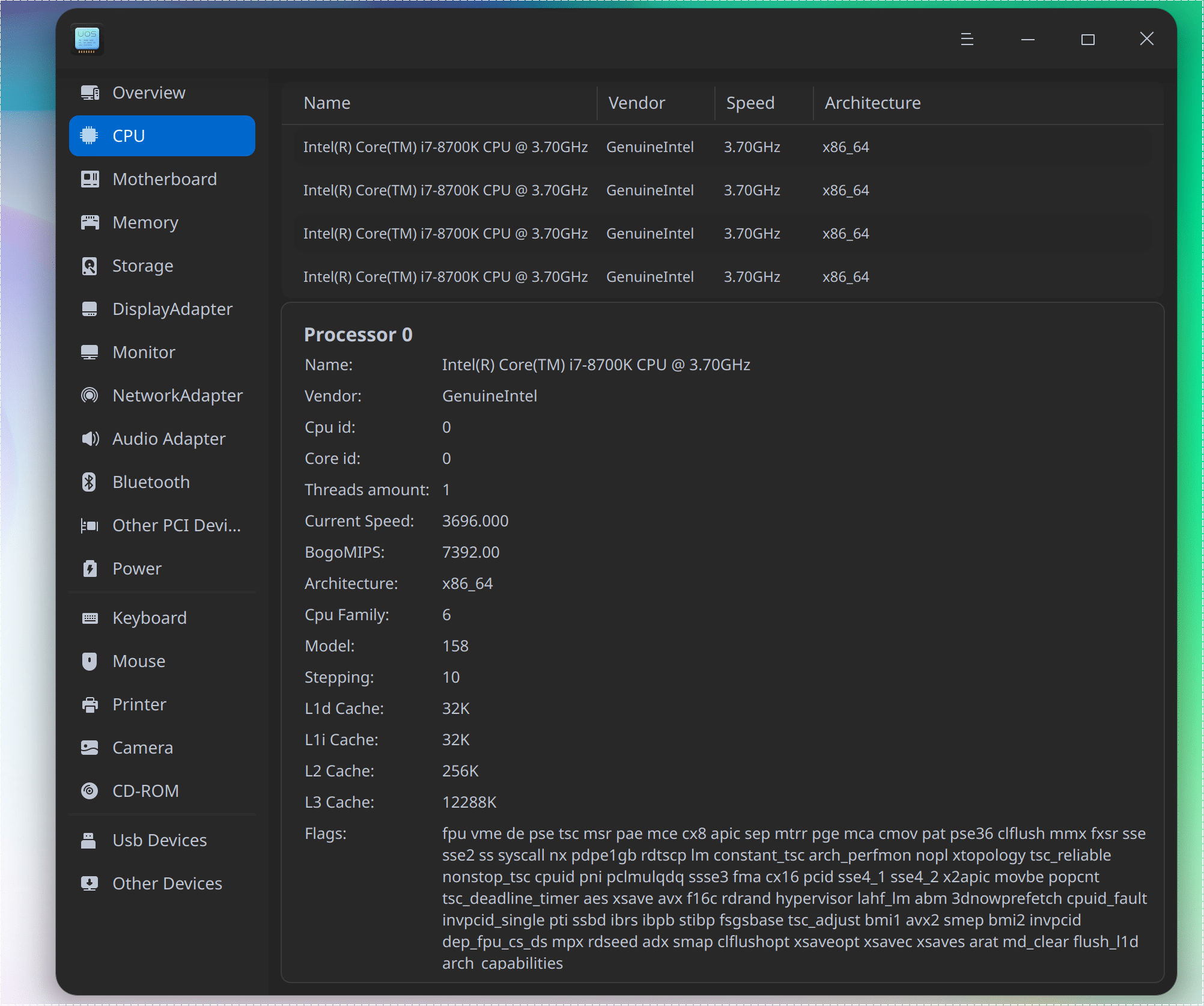Open the Storage label in sidebar

click(x=143, y=266)
